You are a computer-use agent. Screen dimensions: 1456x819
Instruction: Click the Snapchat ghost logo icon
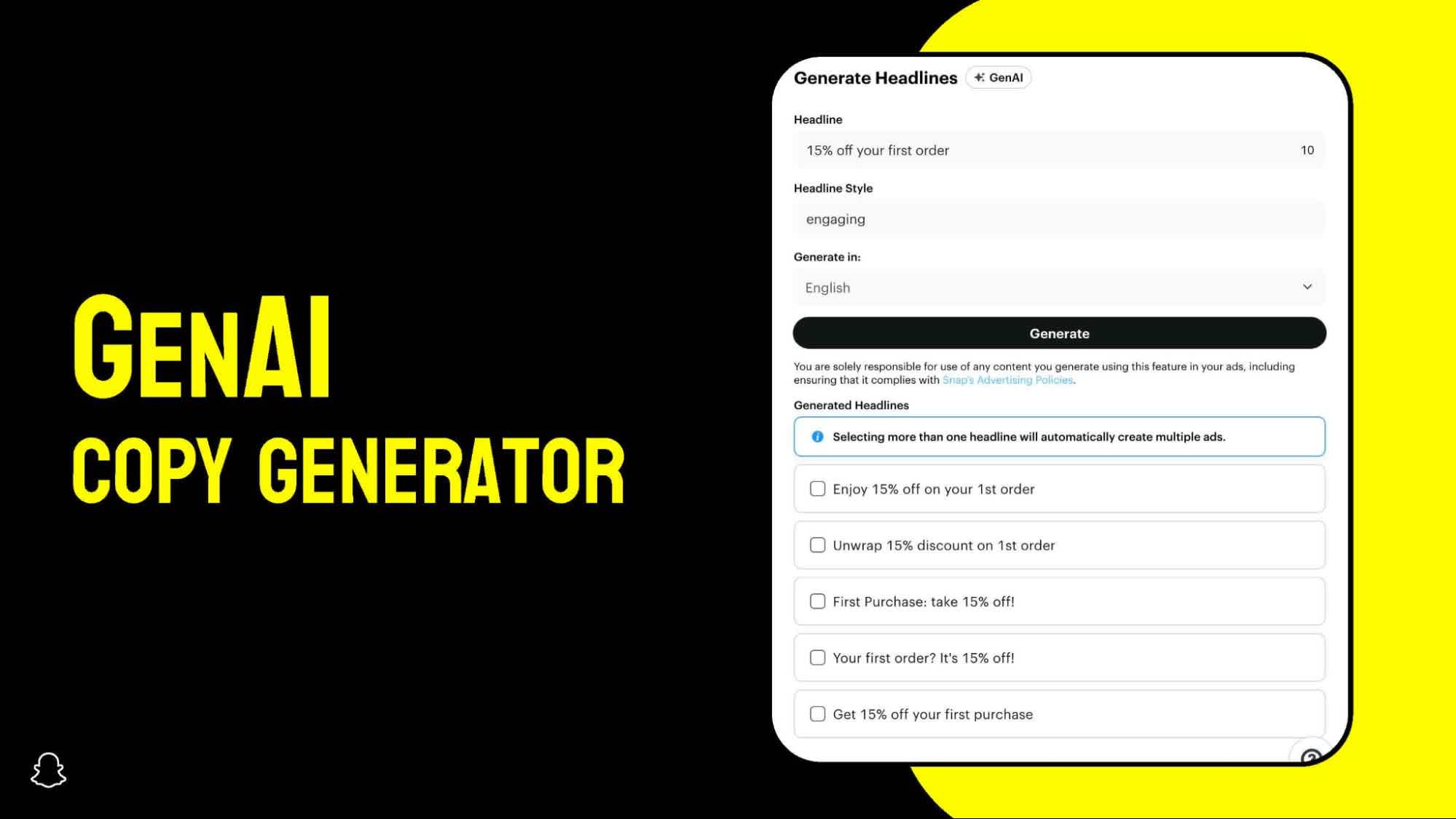click(48, 770)
